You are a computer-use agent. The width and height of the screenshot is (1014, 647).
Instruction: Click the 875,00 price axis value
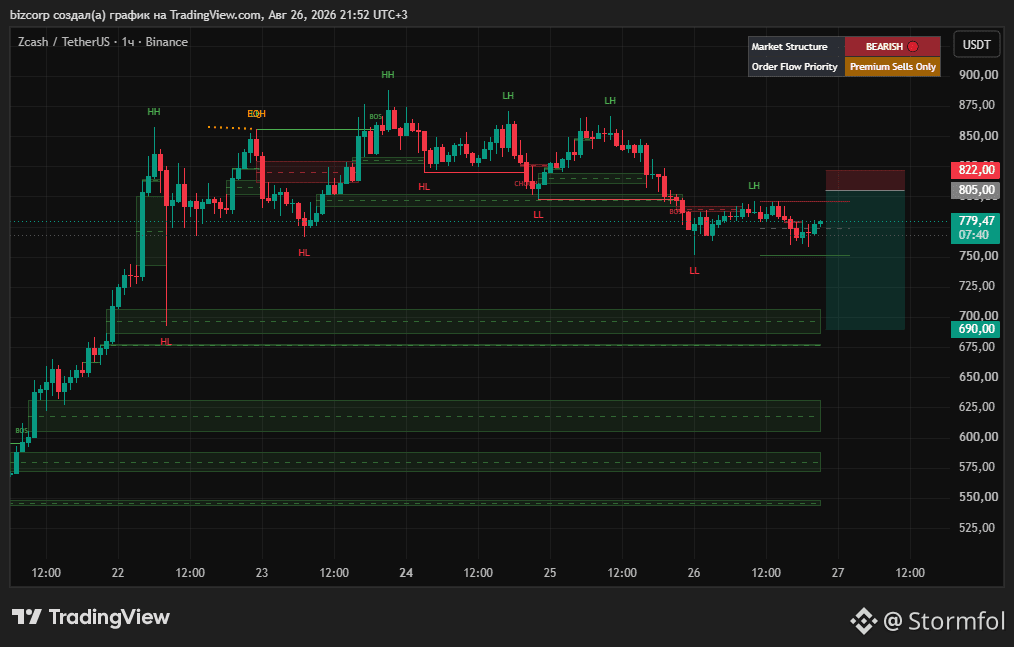tap(978, 105)
